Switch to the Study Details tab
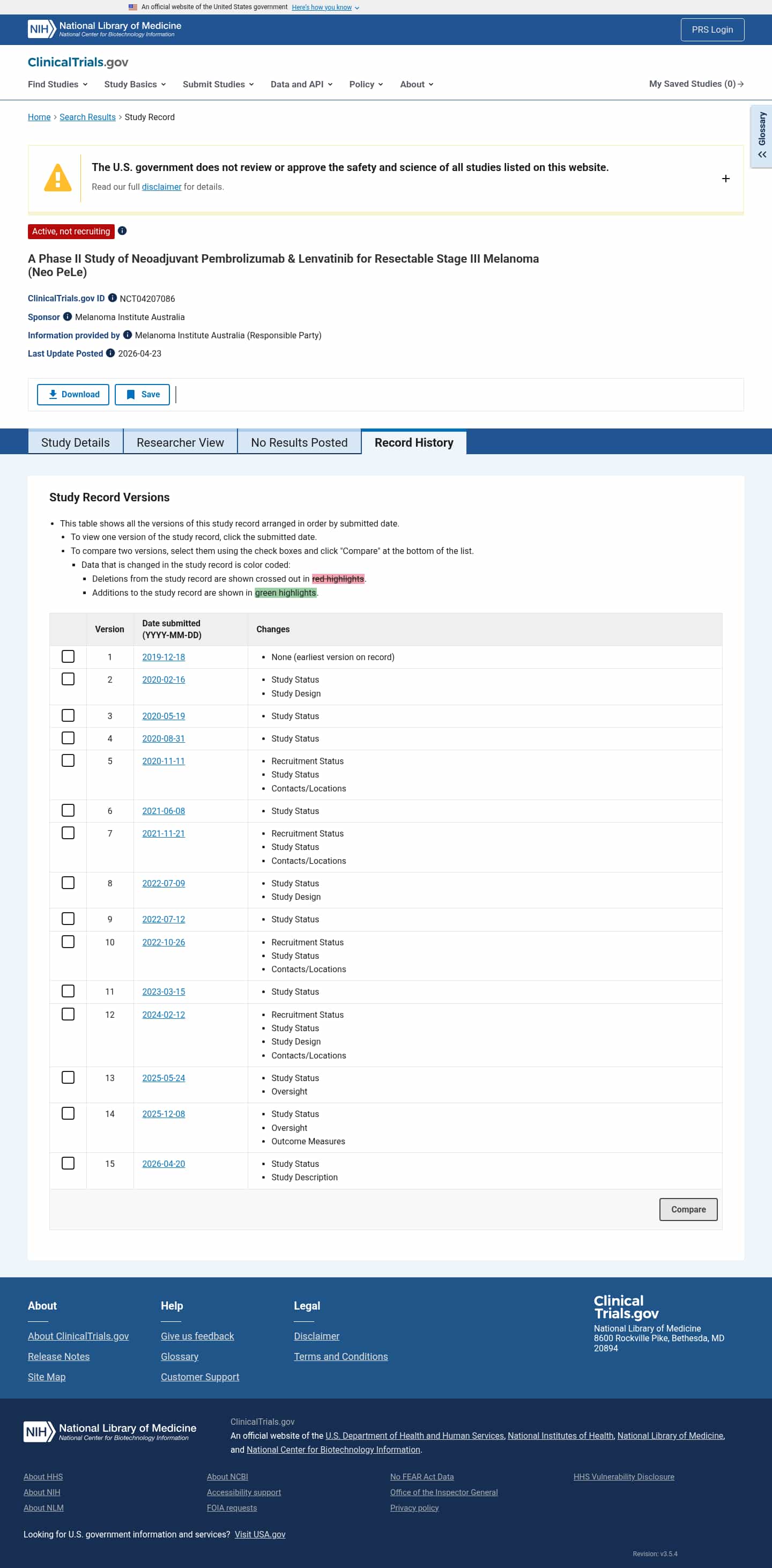This screenshot has width=772, height=1568. [x=76, y=442]
